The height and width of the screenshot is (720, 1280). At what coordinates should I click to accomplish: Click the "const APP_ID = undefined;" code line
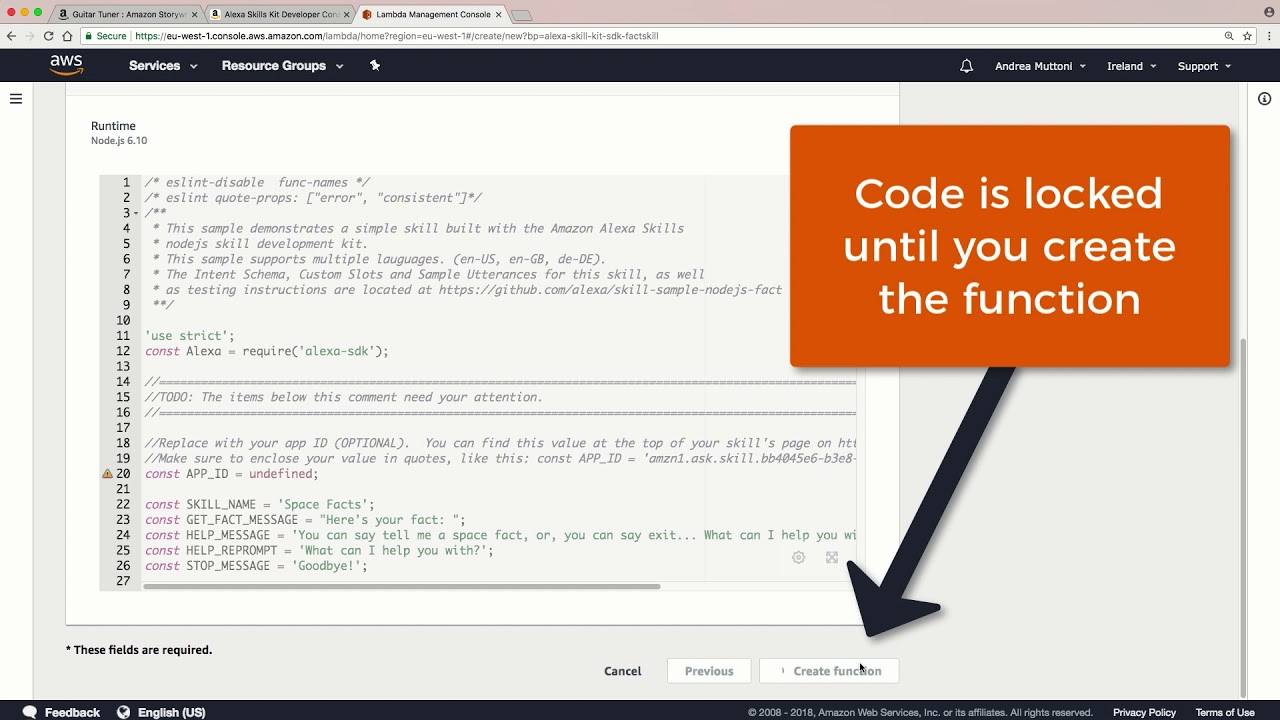pyautogui.click(x=232, y=474)
